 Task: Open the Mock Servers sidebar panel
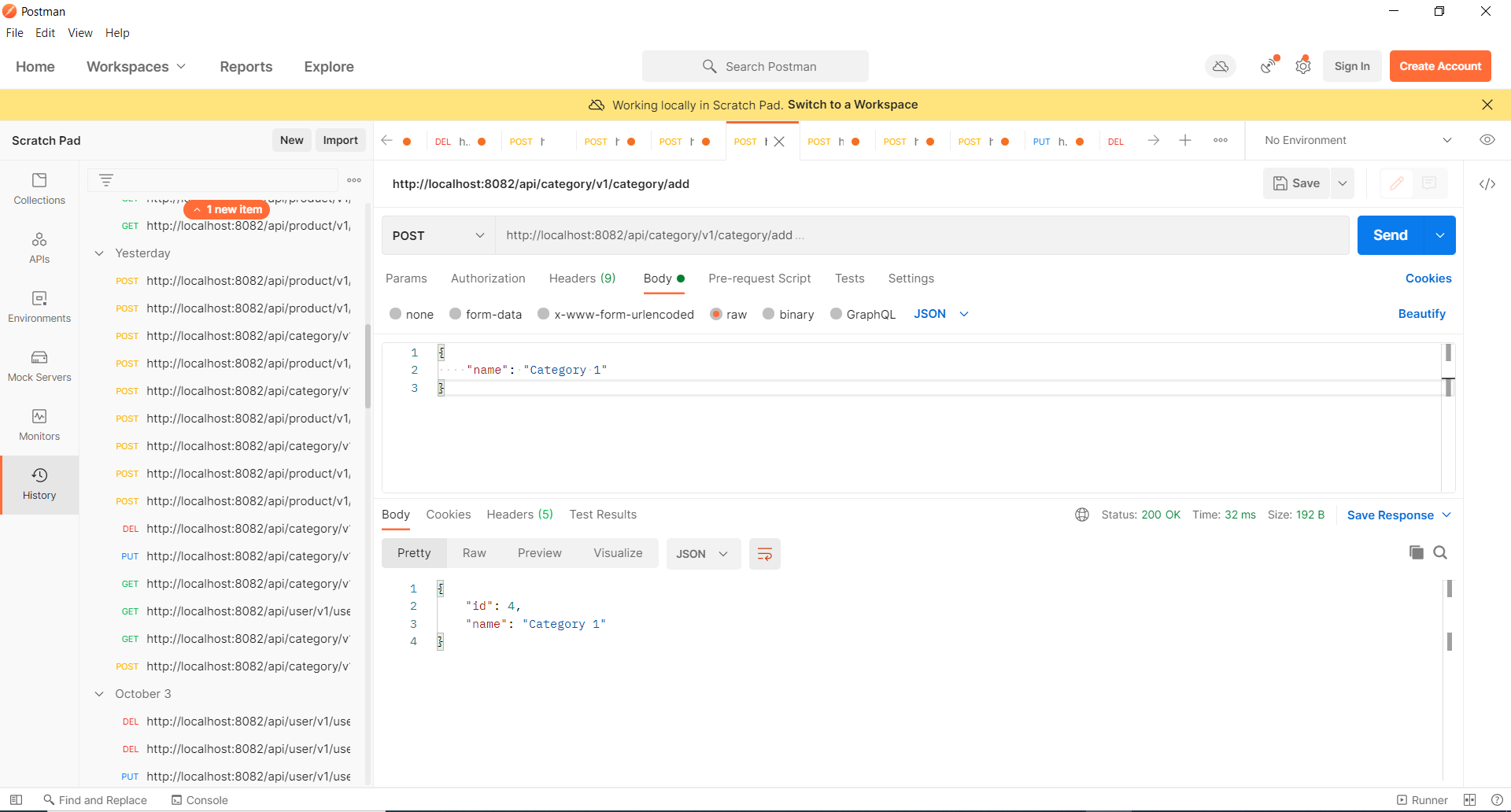pos(39,367)
